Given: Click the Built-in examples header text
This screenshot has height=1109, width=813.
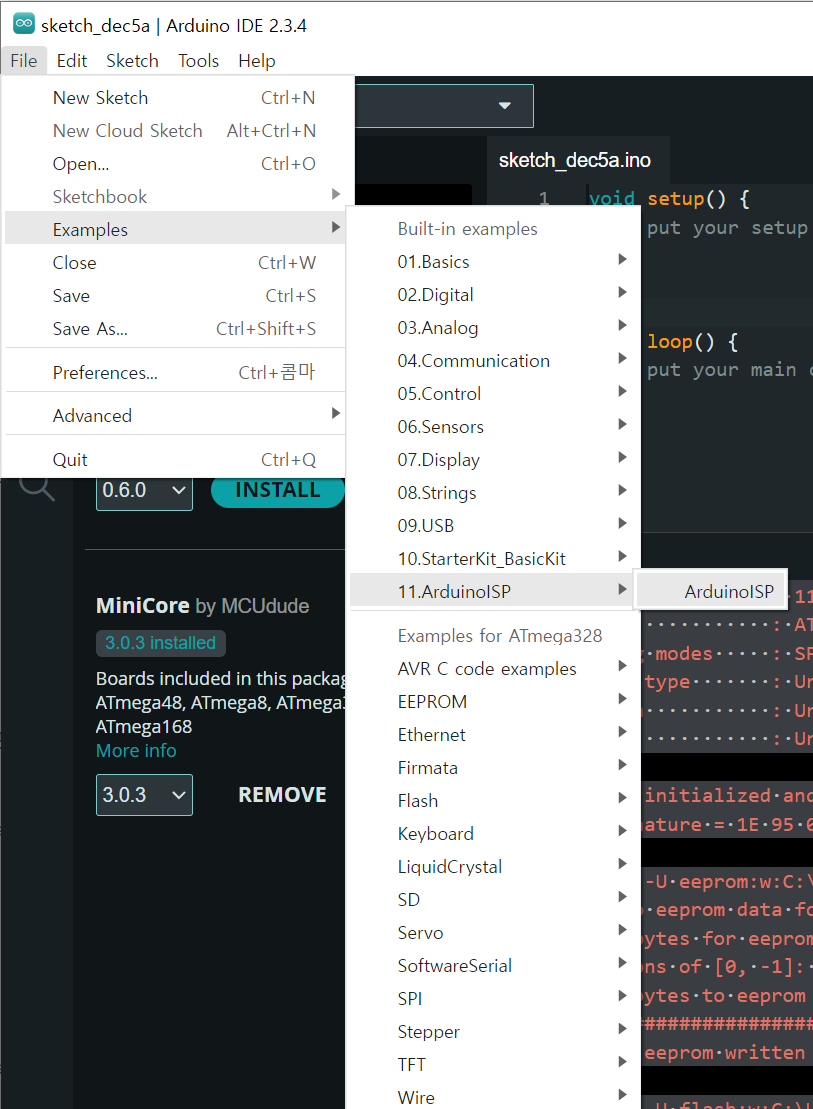Looking at the screenshot, I should point(468,229).
